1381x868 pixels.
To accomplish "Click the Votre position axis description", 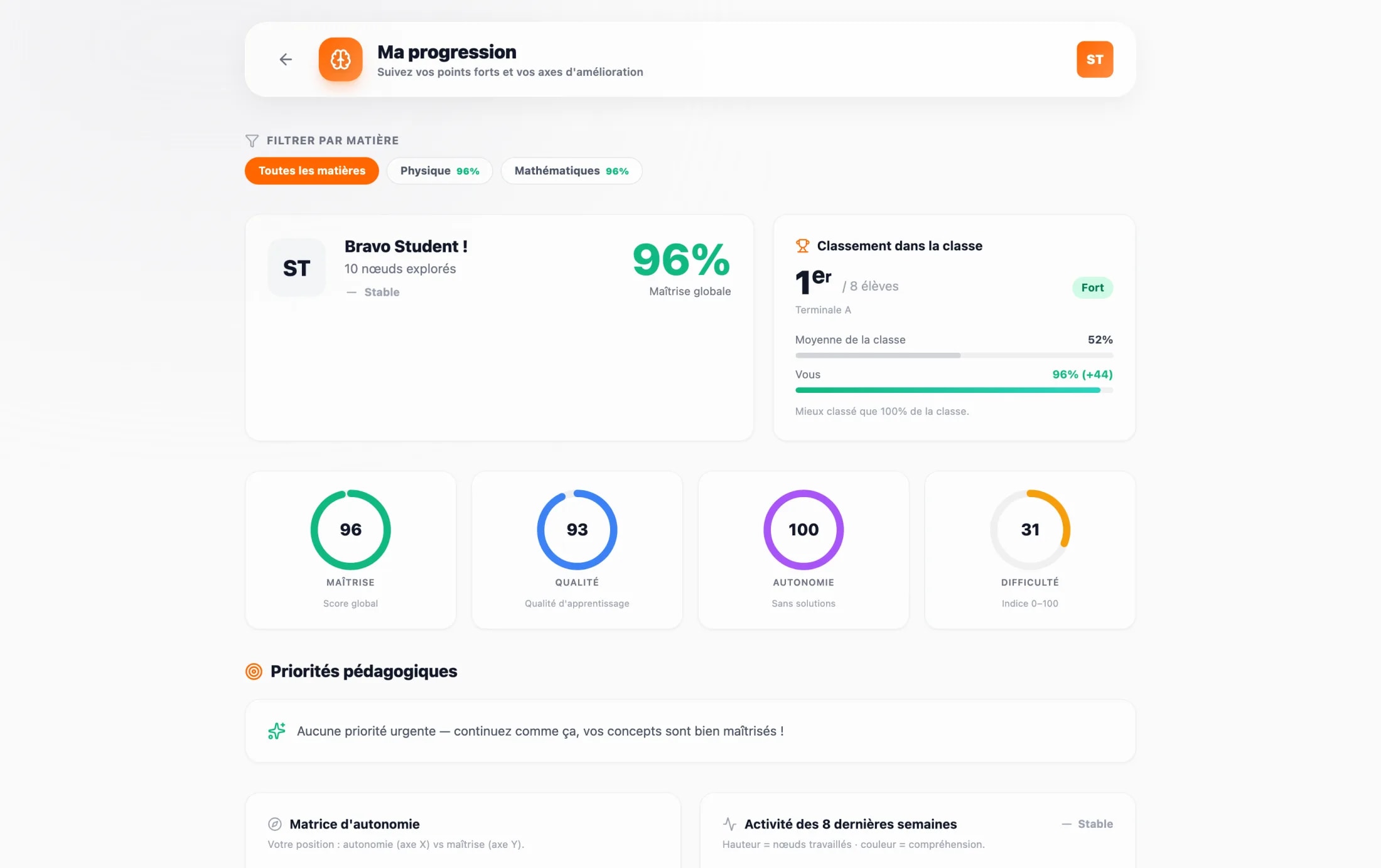I will coord(396,845).
